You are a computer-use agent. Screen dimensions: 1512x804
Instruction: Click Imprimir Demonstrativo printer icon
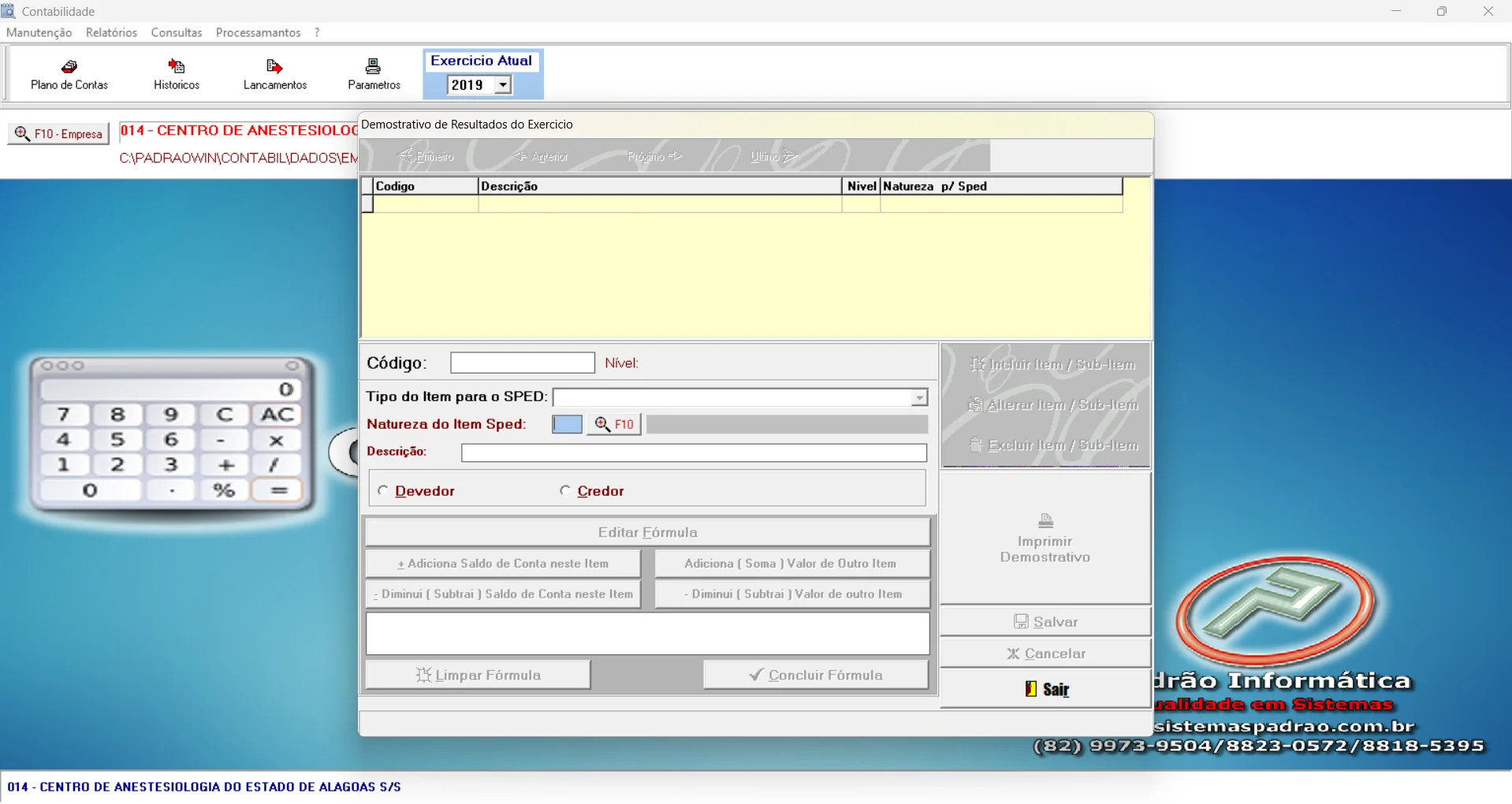(1045, 522)
